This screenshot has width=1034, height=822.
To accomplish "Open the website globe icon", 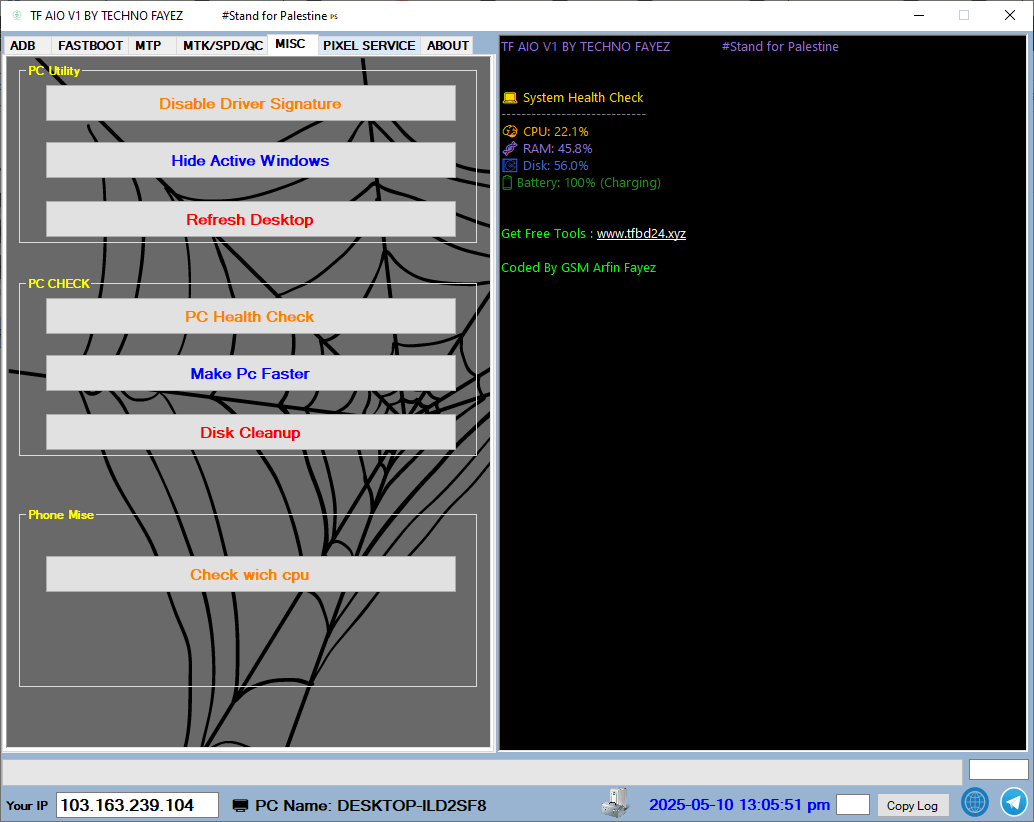I will pos(975,802).
